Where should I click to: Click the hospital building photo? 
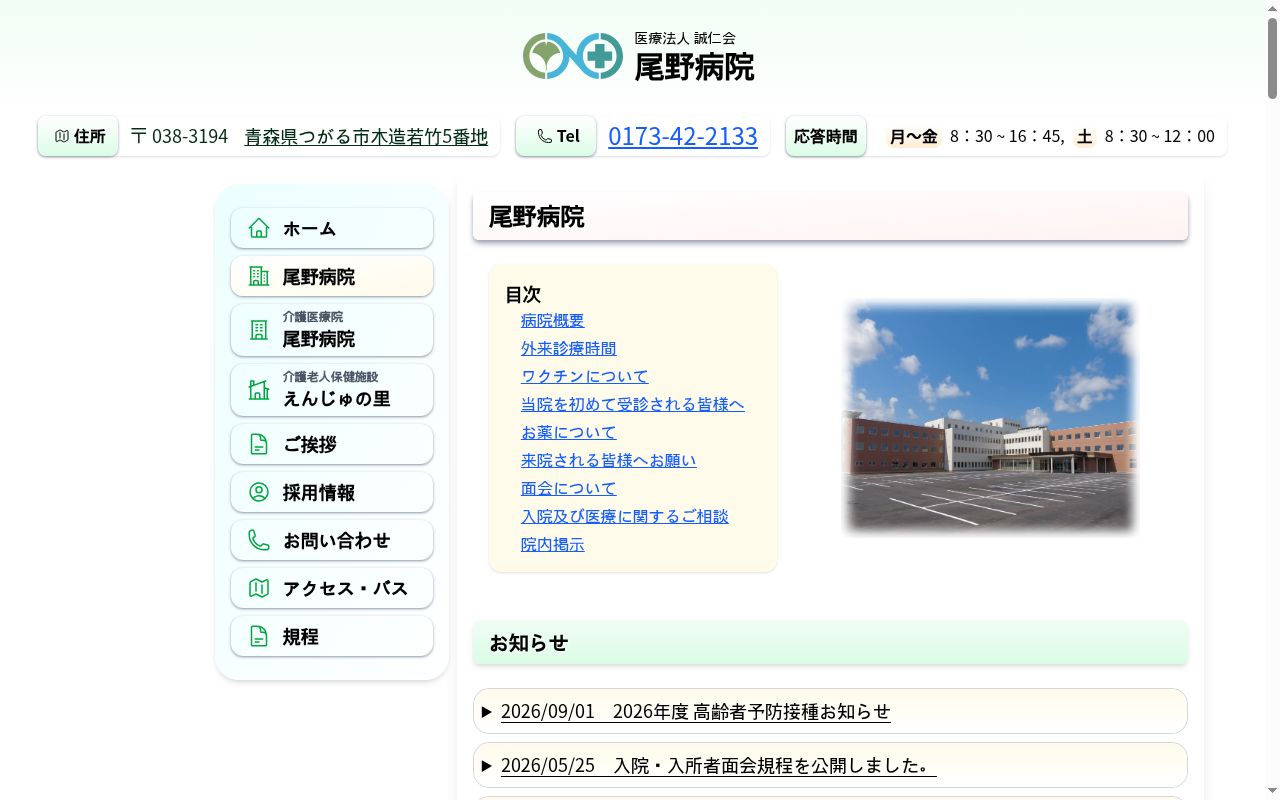(x=990, y=418)
